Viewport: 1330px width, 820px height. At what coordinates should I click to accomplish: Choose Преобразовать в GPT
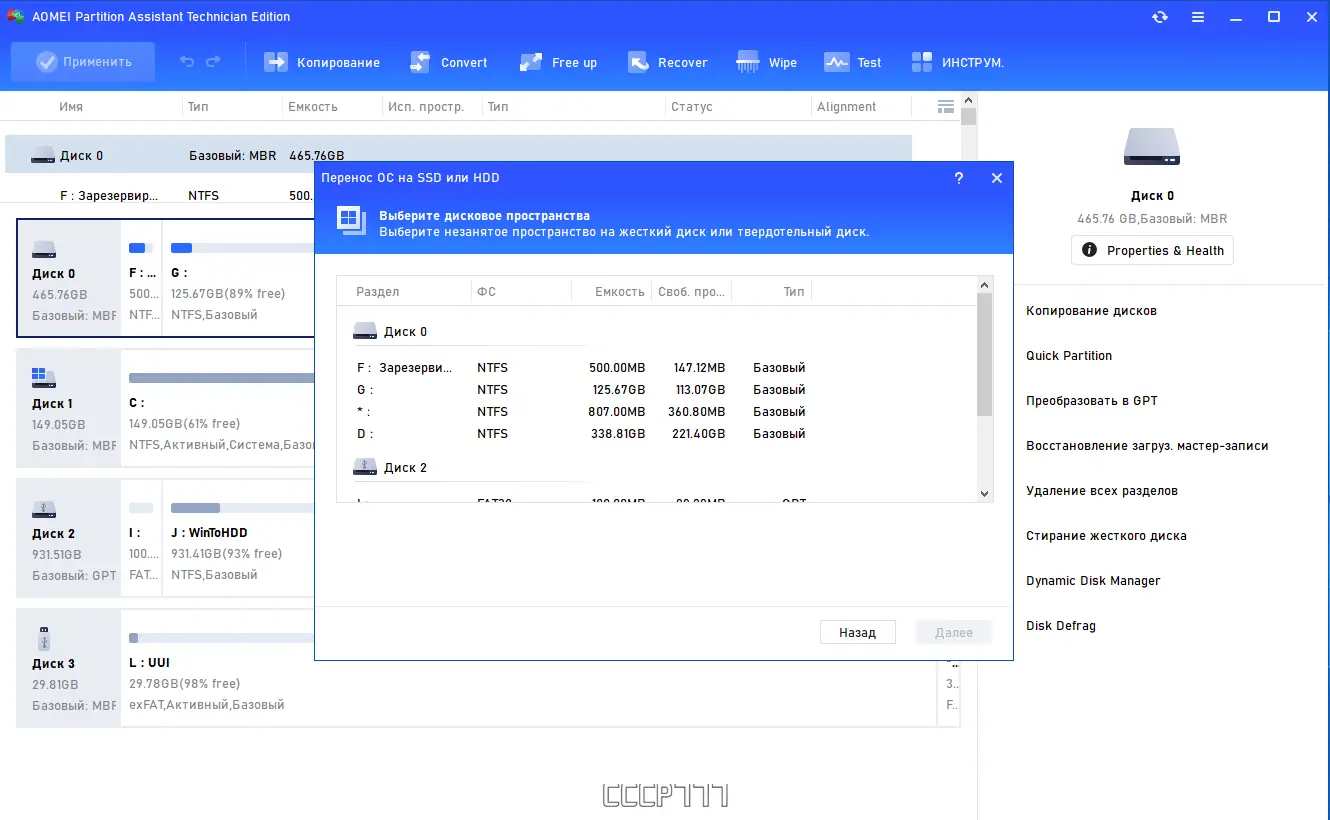(1092, 401)
